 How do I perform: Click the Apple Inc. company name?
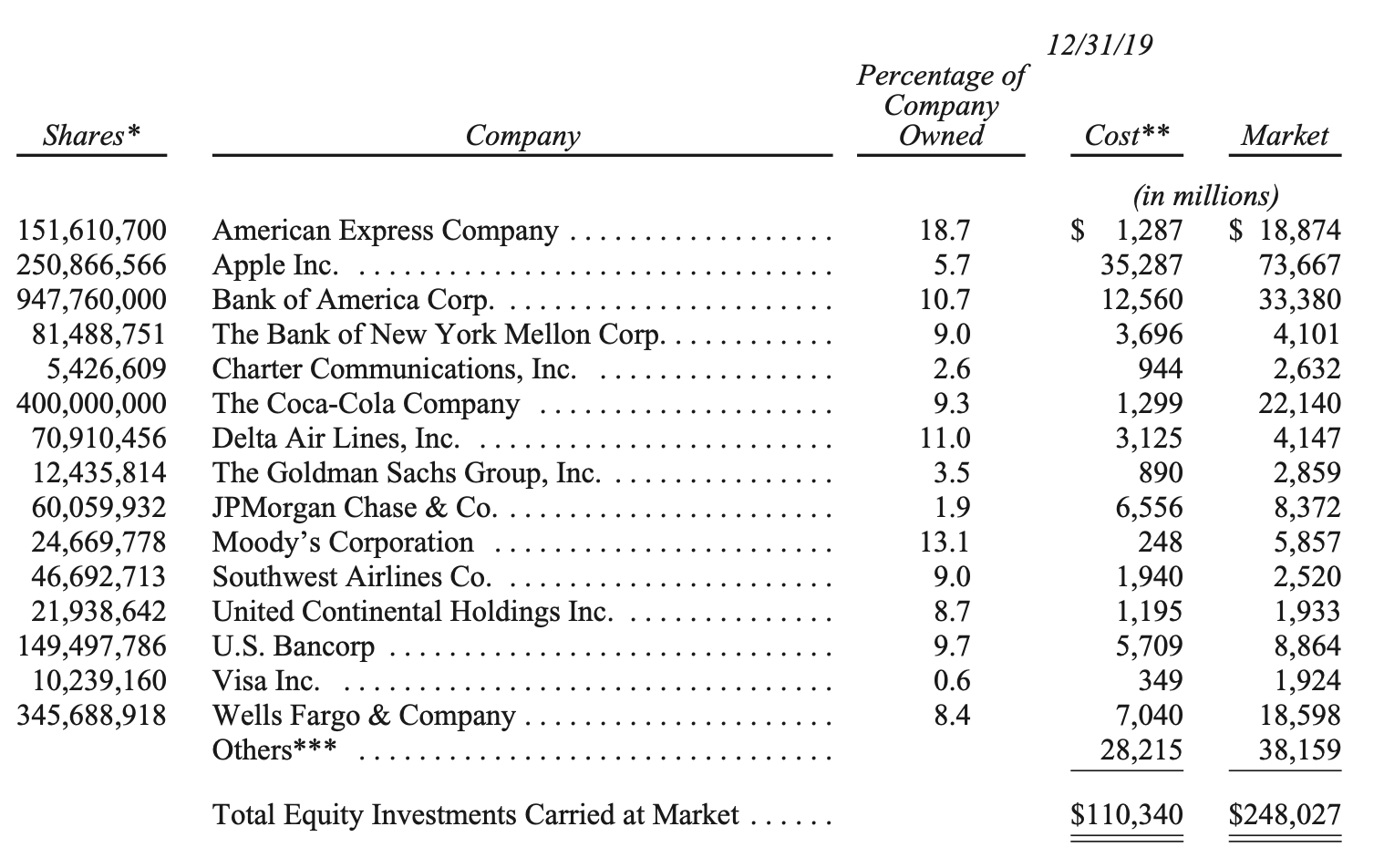coord(275,265)
